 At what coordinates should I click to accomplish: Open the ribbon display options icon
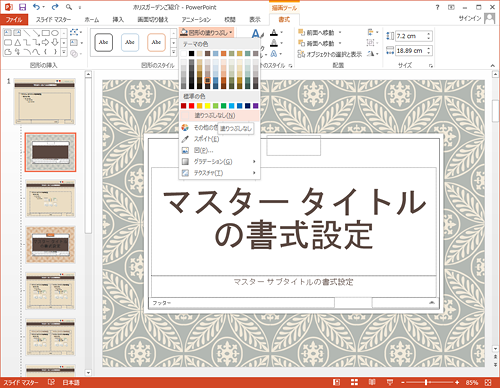(x=451, y=7)
